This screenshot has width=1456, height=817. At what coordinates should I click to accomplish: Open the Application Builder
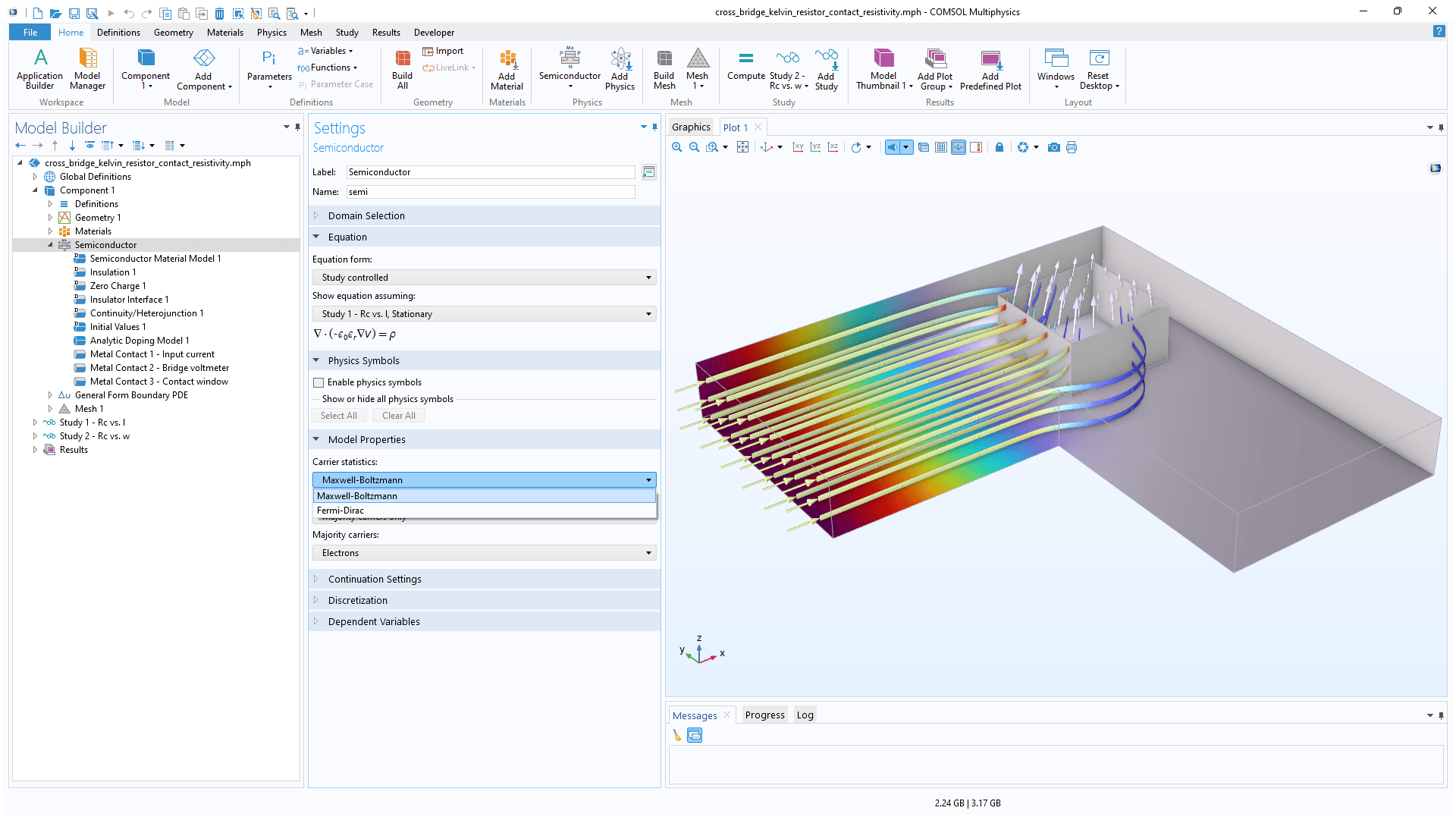click(40, 68)
